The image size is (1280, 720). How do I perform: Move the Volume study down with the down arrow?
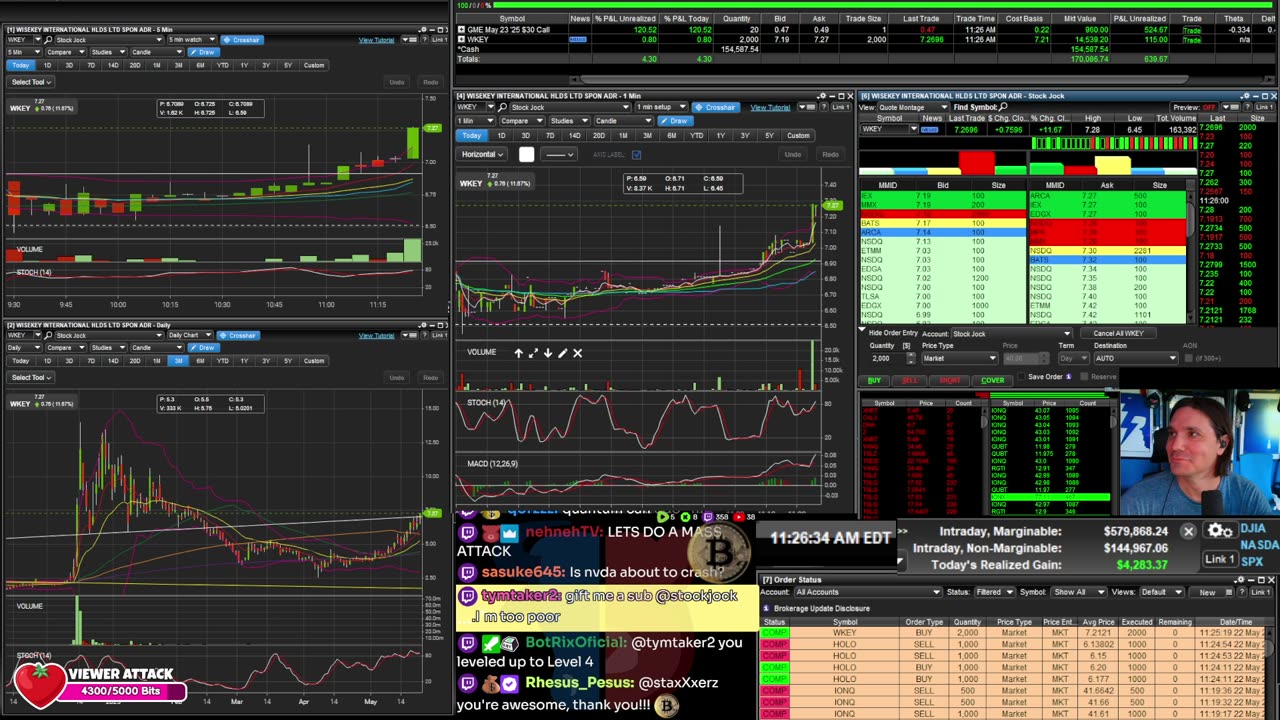click(x=547, y=352)
